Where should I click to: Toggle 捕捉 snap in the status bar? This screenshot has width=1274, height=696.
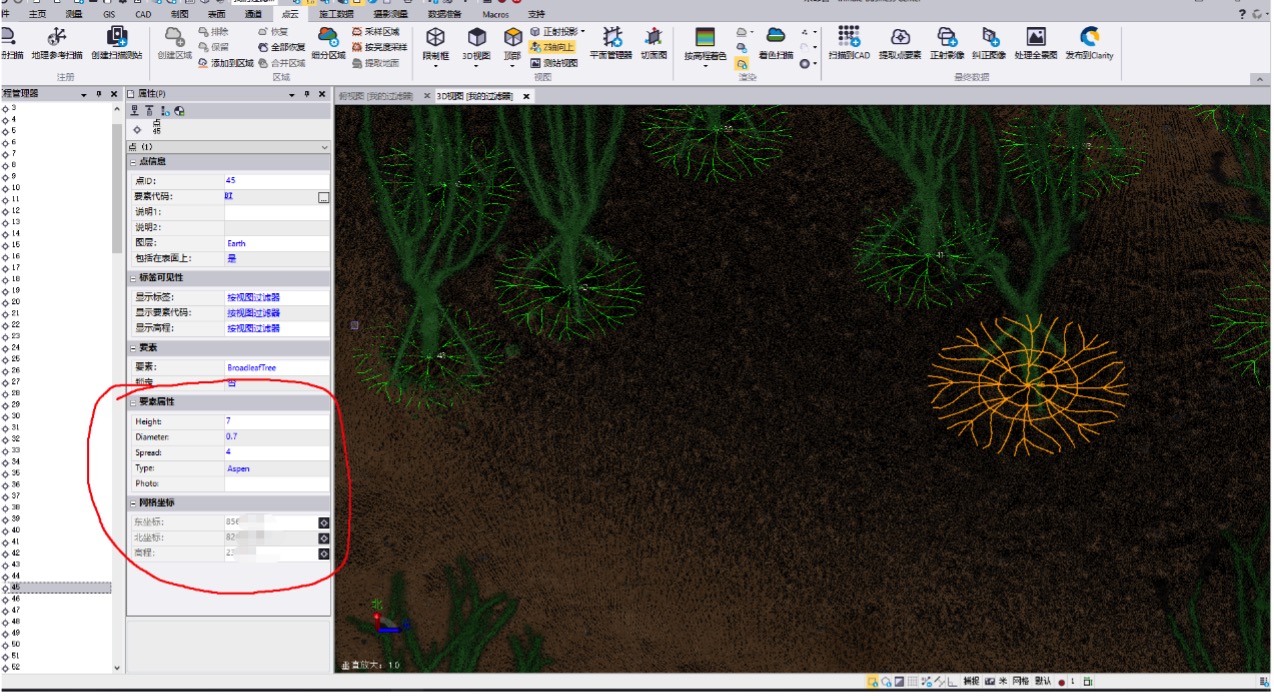(x=971, y=681)
